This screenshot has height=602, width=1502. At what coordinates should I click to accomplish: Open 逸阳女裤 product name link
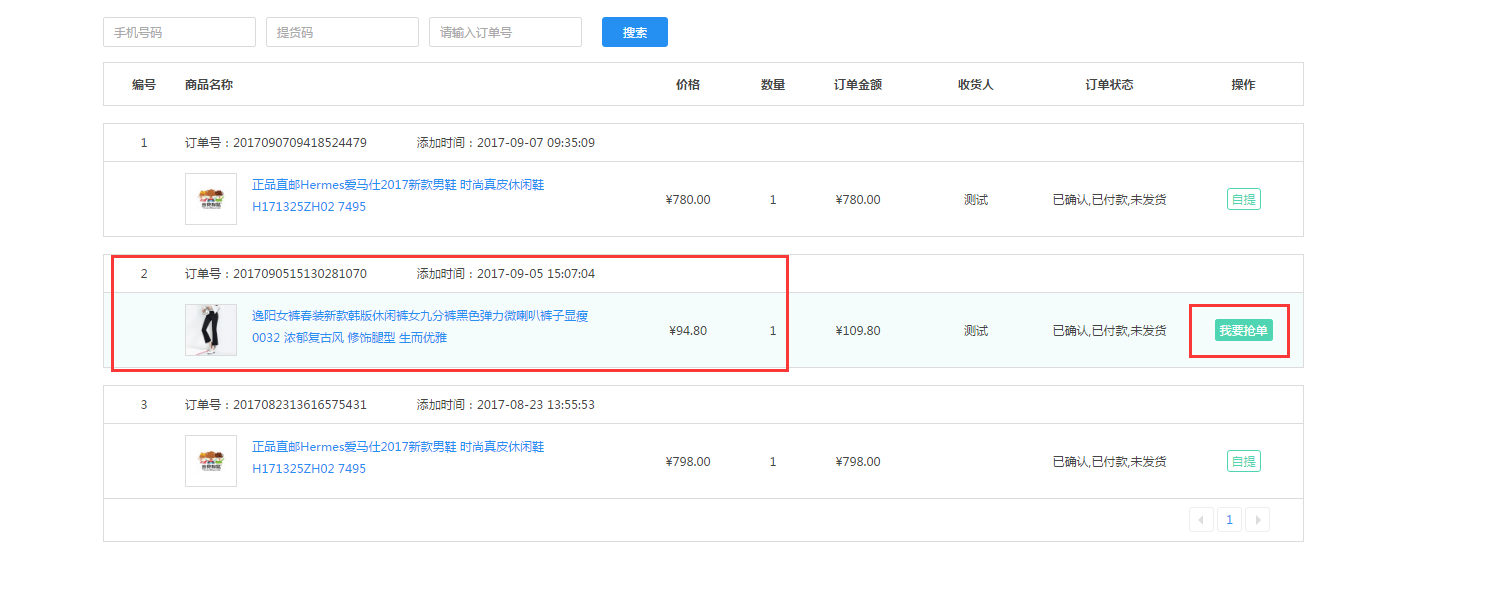(420, 327)
